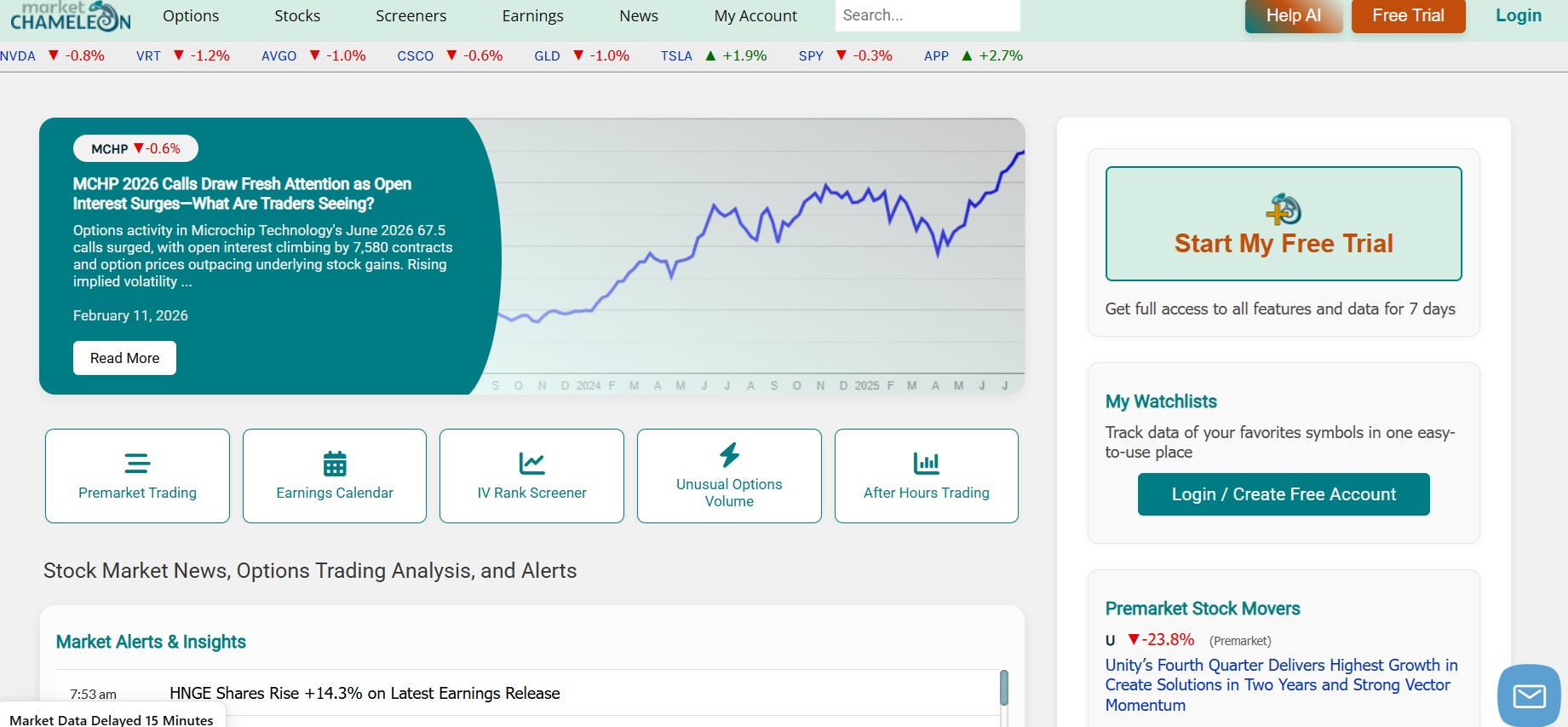Screen dimensions: 1568x727
Task: Click the Help AI button
Action: [x=1293, y=16]
